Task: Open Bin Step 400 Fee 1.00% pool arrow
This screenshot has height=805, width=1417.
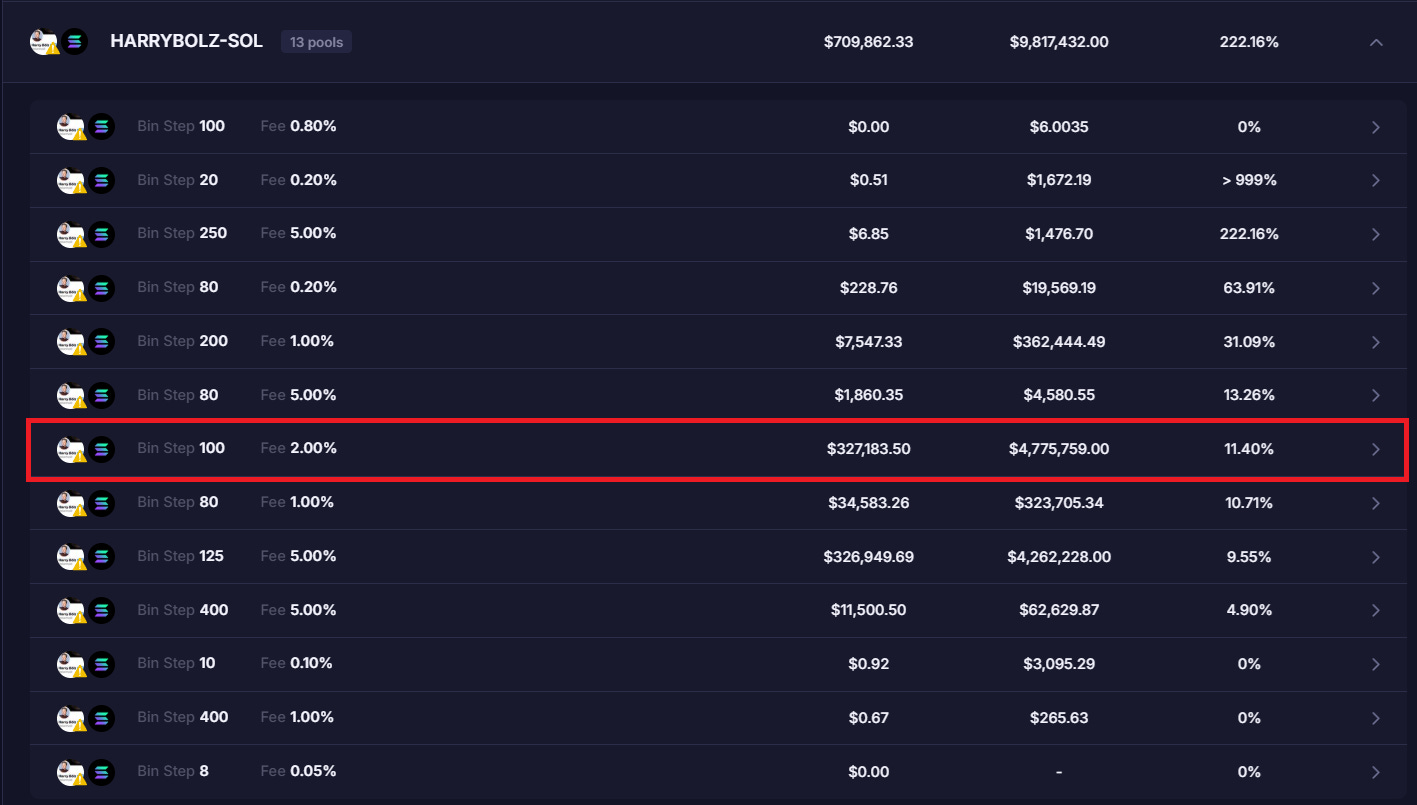Action: [x=1376, y=718]
